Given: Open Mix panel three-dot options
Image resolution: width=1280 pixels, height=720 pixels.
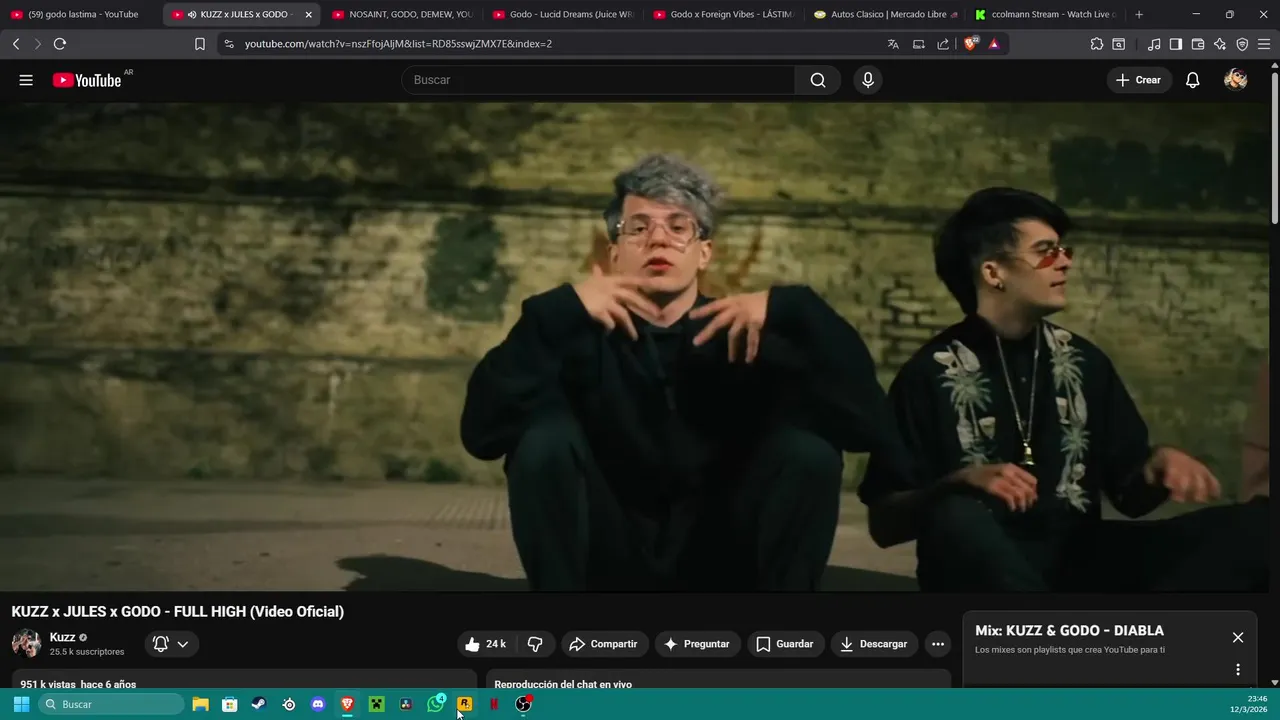Looking at the screenshot, I should (1238, 670).
